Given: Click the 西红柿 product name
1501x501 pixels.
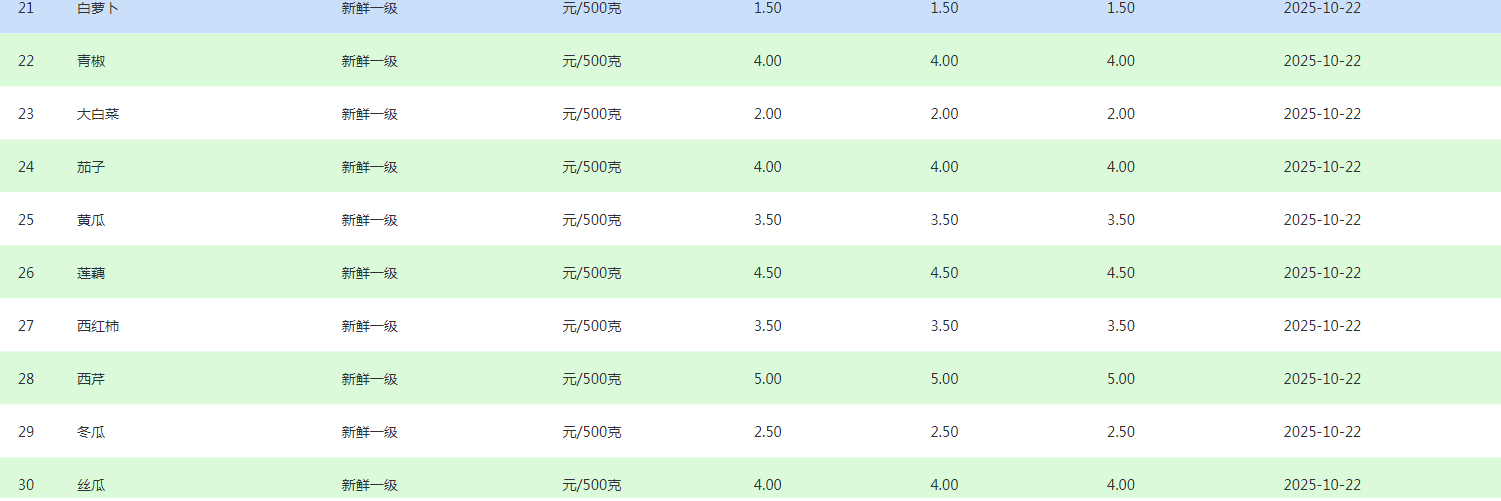Looking at the screenshot, I should pyautogui.click(x=98, y=326).
